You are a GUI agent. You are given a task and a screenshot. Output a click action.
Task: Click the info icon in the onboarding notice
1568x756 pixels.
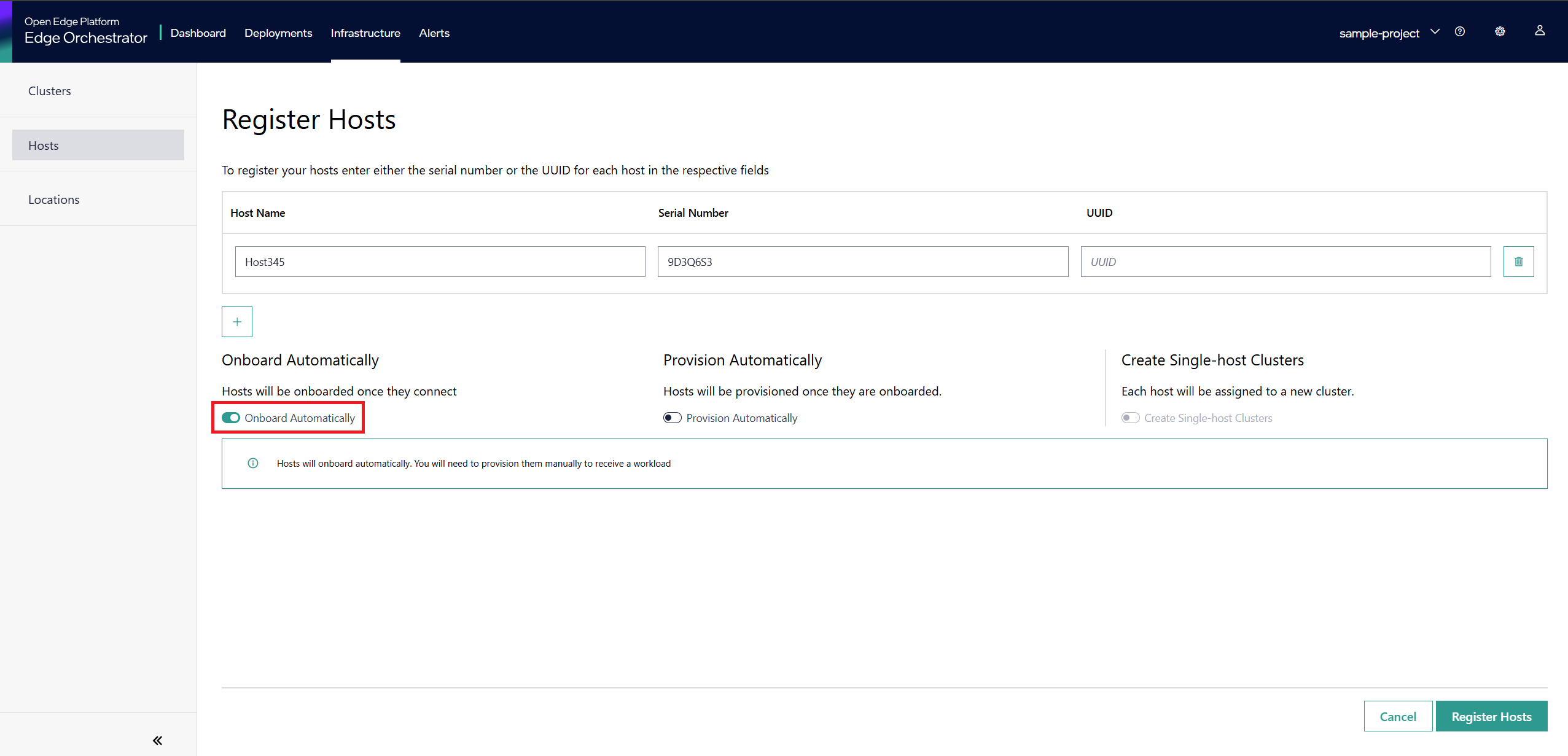click(252, 463)
